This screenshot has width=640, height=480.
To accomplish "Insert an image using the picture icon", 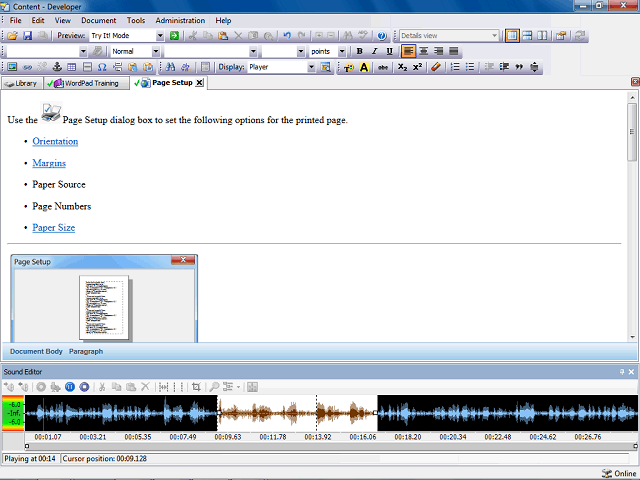I will click(12, 67).
